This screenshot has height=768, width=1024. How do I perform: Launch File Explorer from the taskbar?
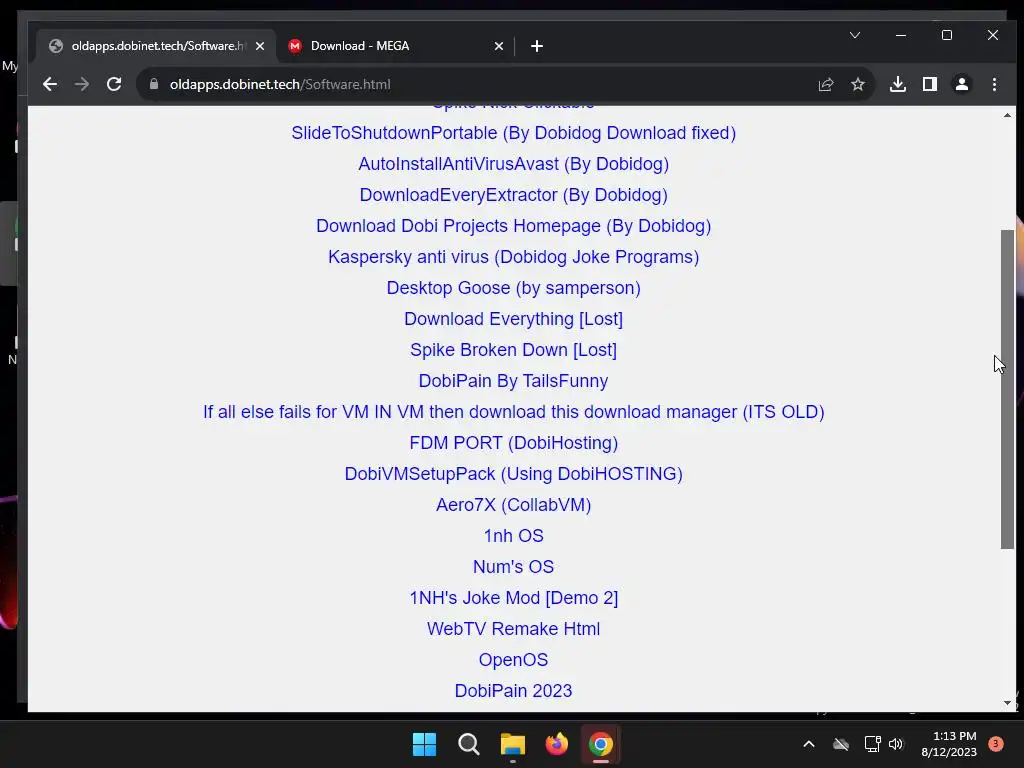(513, 744)
